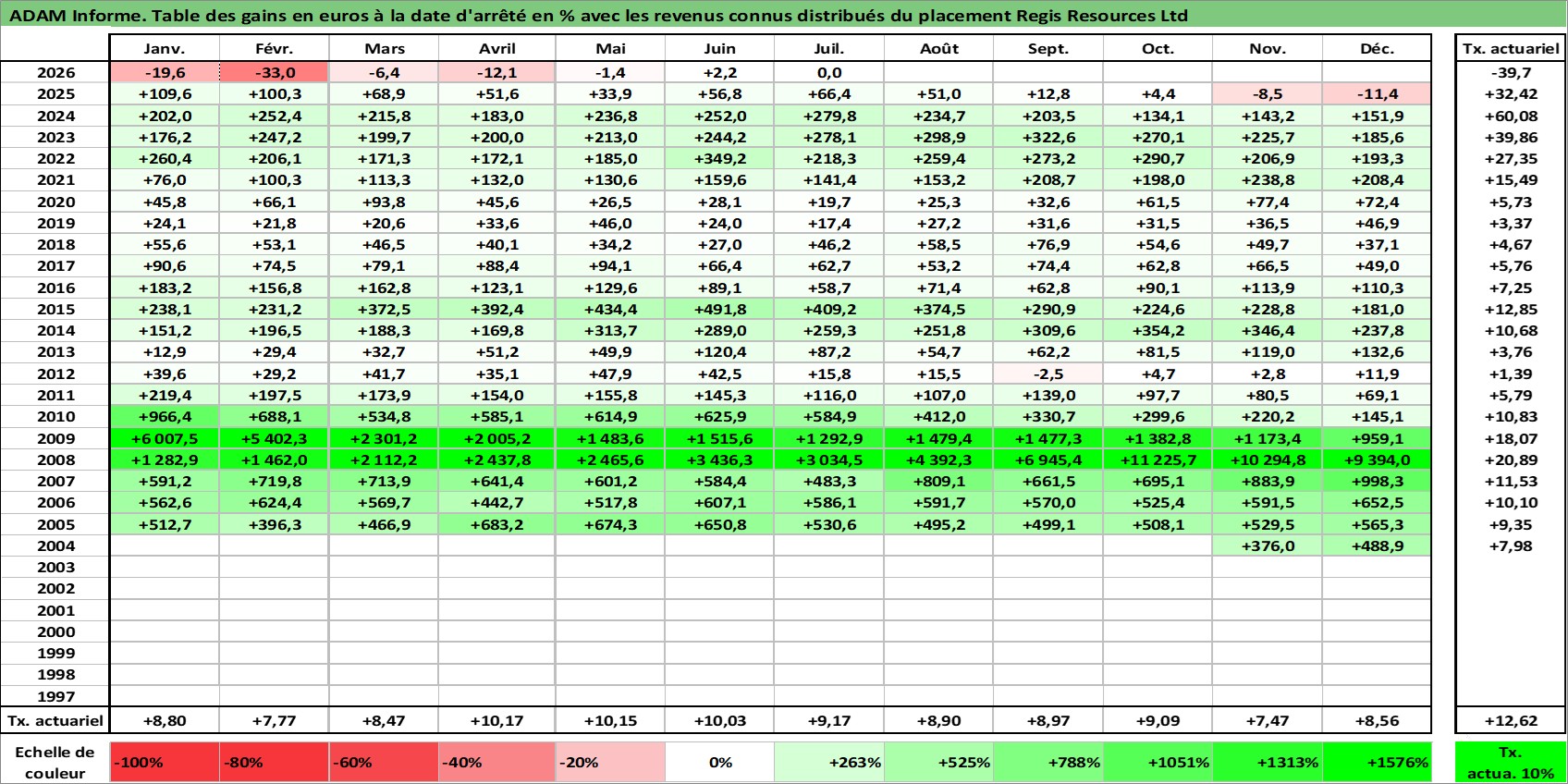Click the +8,80 actuarial rate under Janv.
The width and height of the screenshot is (1568, 784).
(165, 720)
